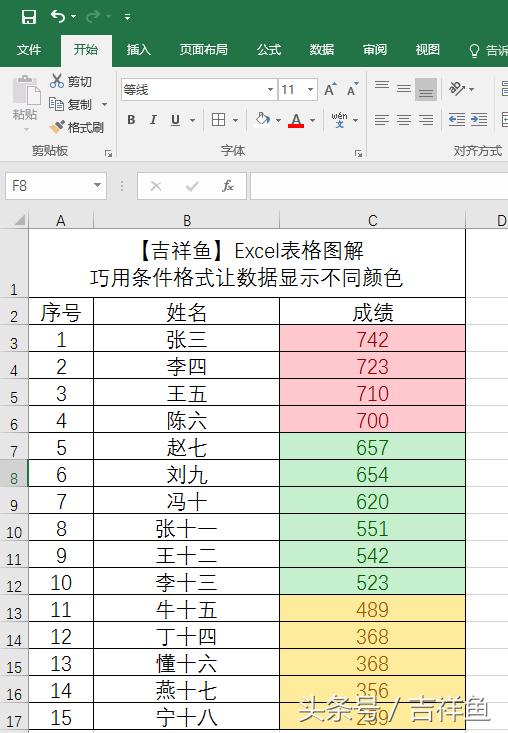Click the Increase Indent icon
Viewport: 508px width, 733px height.
pyautogui.click(x=479, y=120)
